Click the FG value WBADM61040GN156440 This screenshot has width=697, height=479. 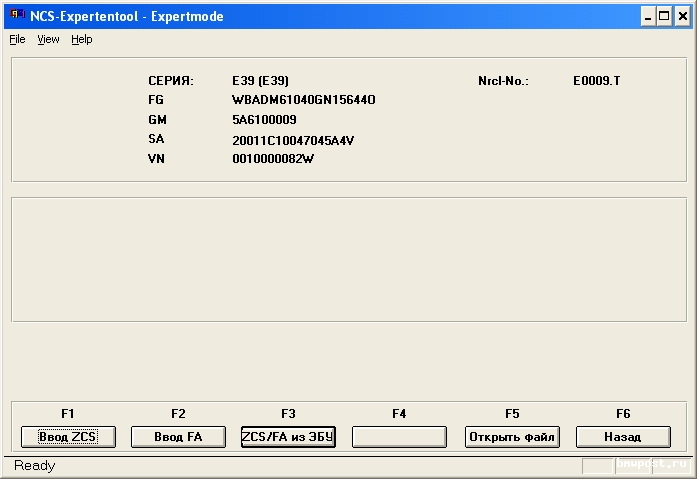point(303,100)
